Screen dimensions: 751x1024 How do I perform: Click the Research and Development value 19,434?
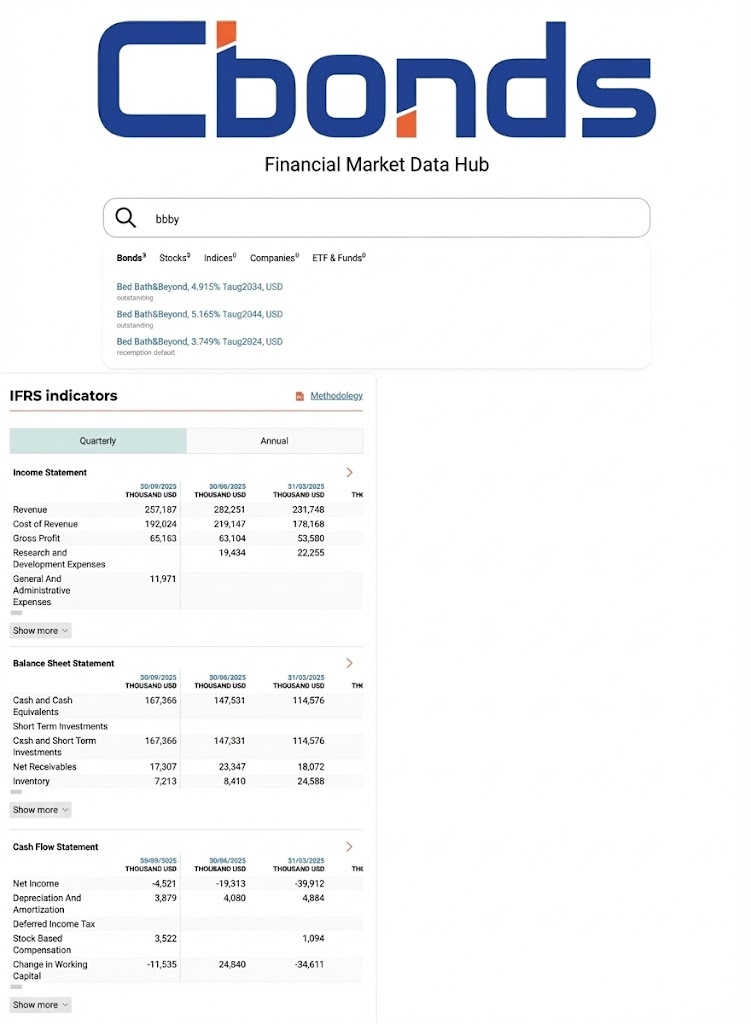tap(232, 552)
